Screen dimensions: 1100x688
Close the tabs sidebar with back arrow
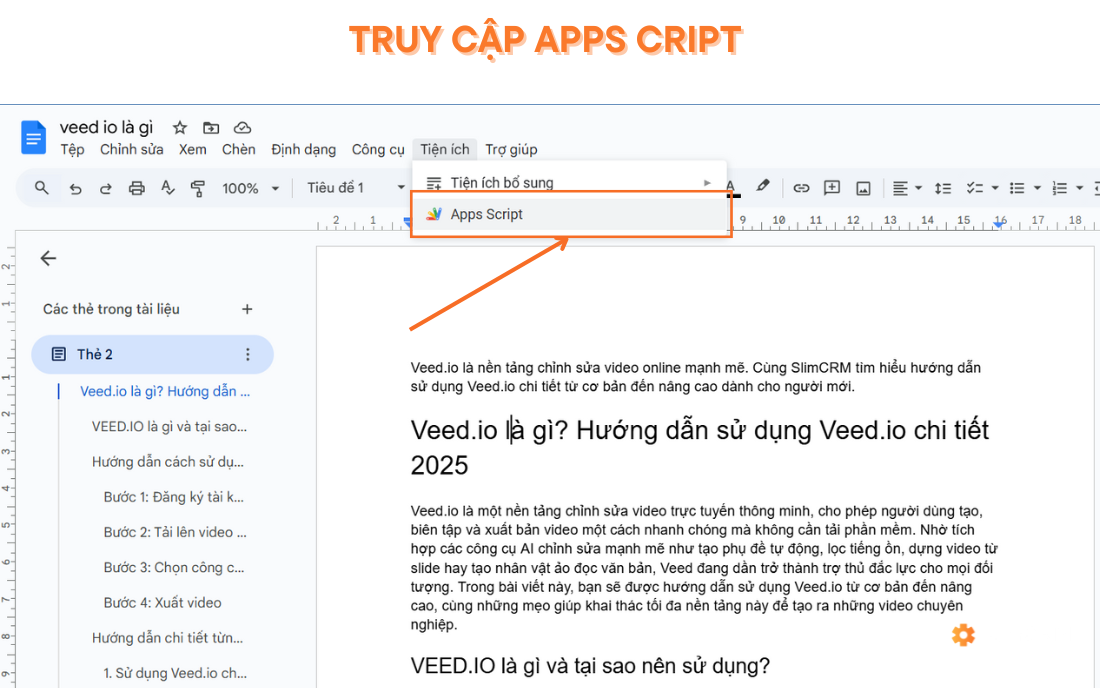48,258
